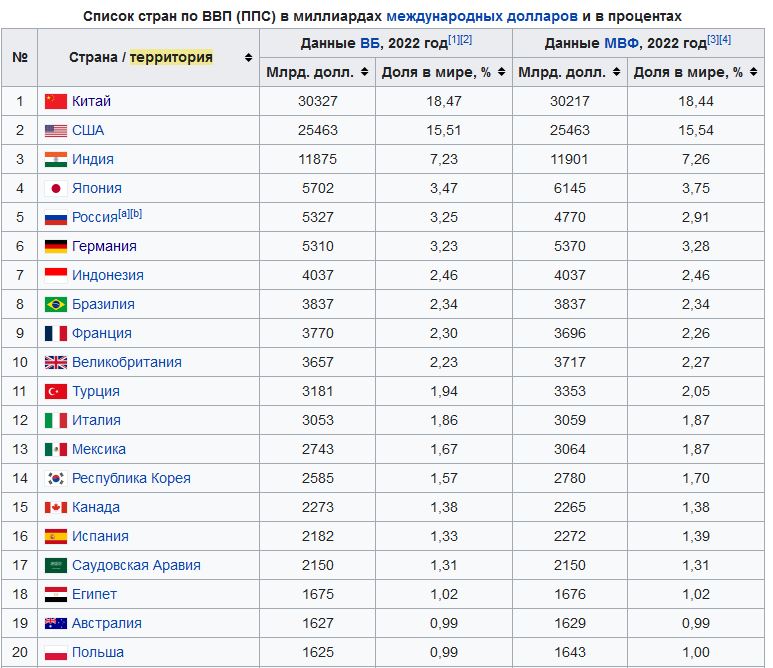Screen dimensions: 773x668
Task: Click the South Korea flag icon
Action: point(55,478)
